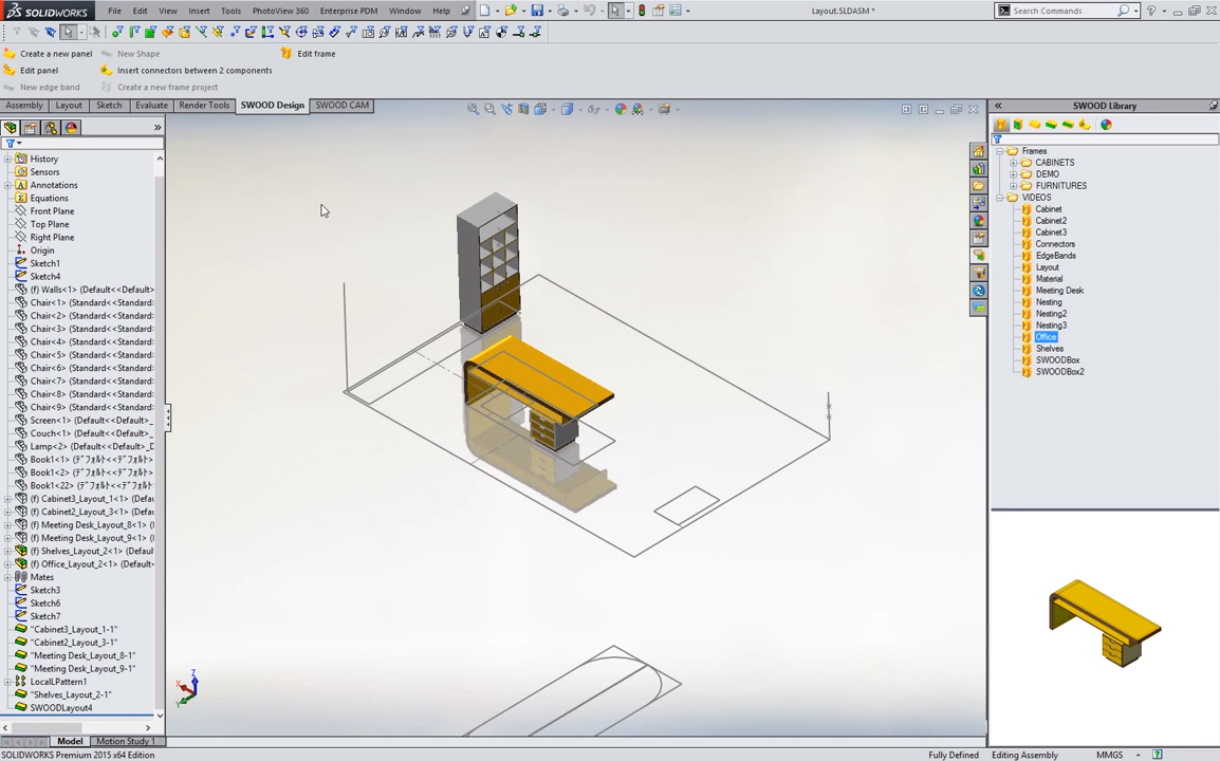The height and width of the screenshot is (761, 1220).
Task: Open the ConfigurationManager tab icon
Action: (x=51, y=128)
